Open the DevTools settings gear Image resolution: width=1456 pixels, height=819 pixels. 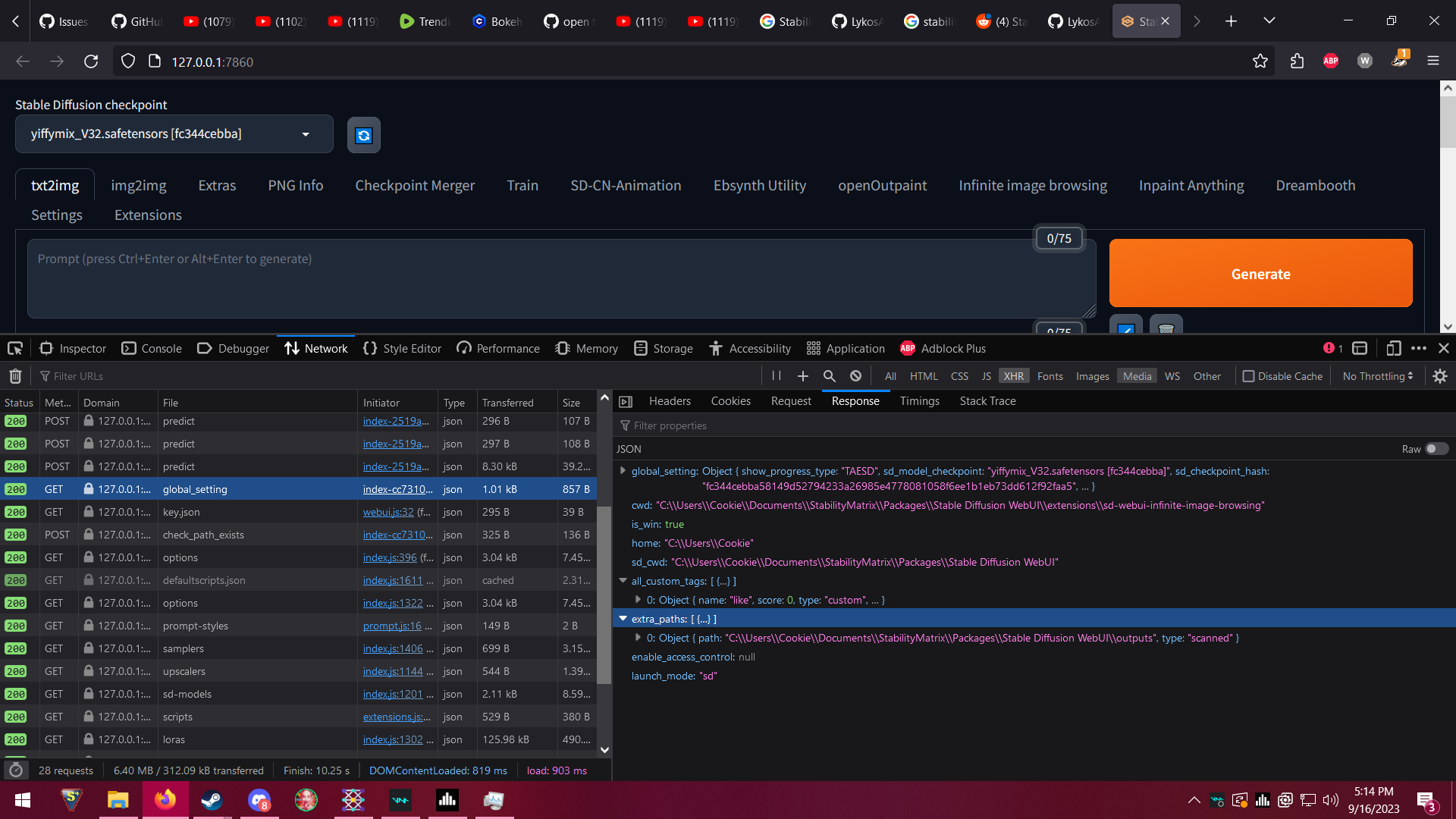coord(1440,375)
